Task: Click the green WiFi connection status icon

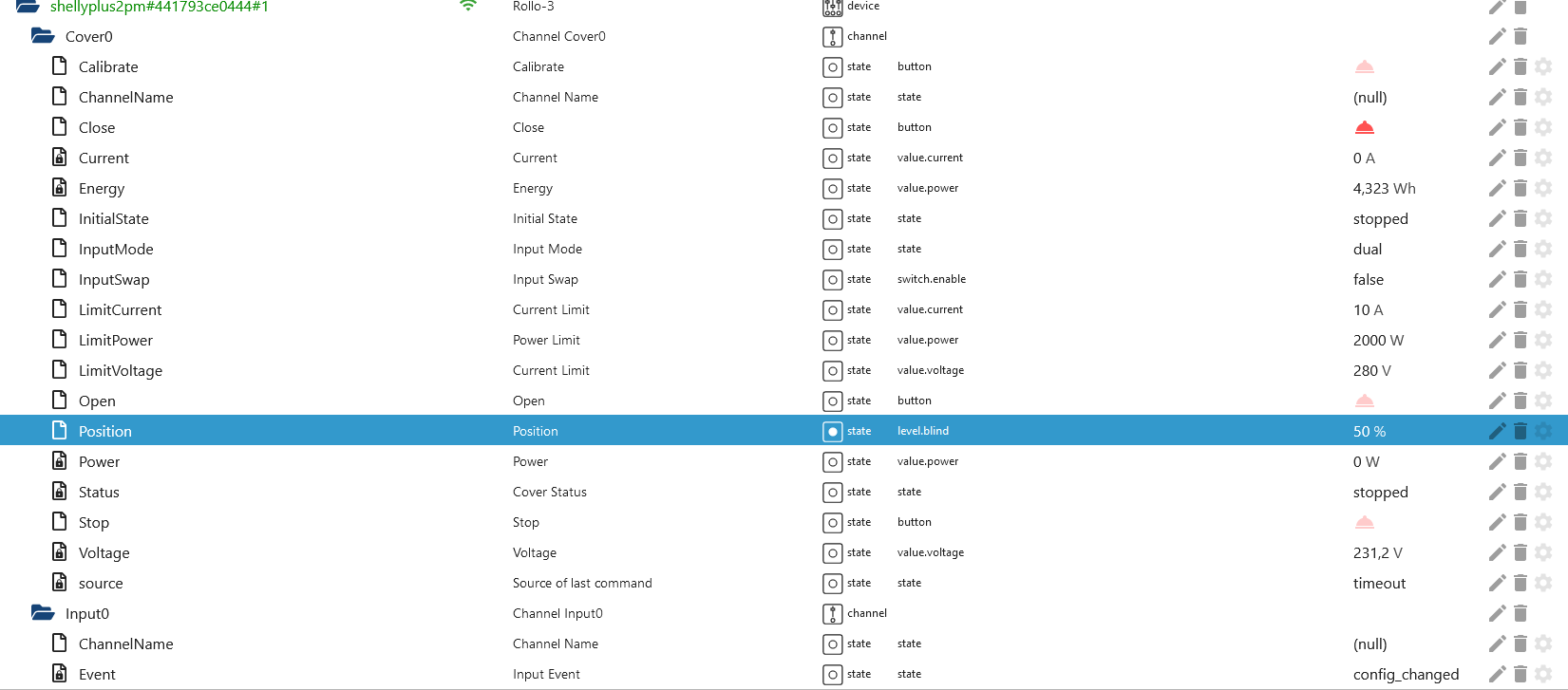Action: (x=468, y=6)
